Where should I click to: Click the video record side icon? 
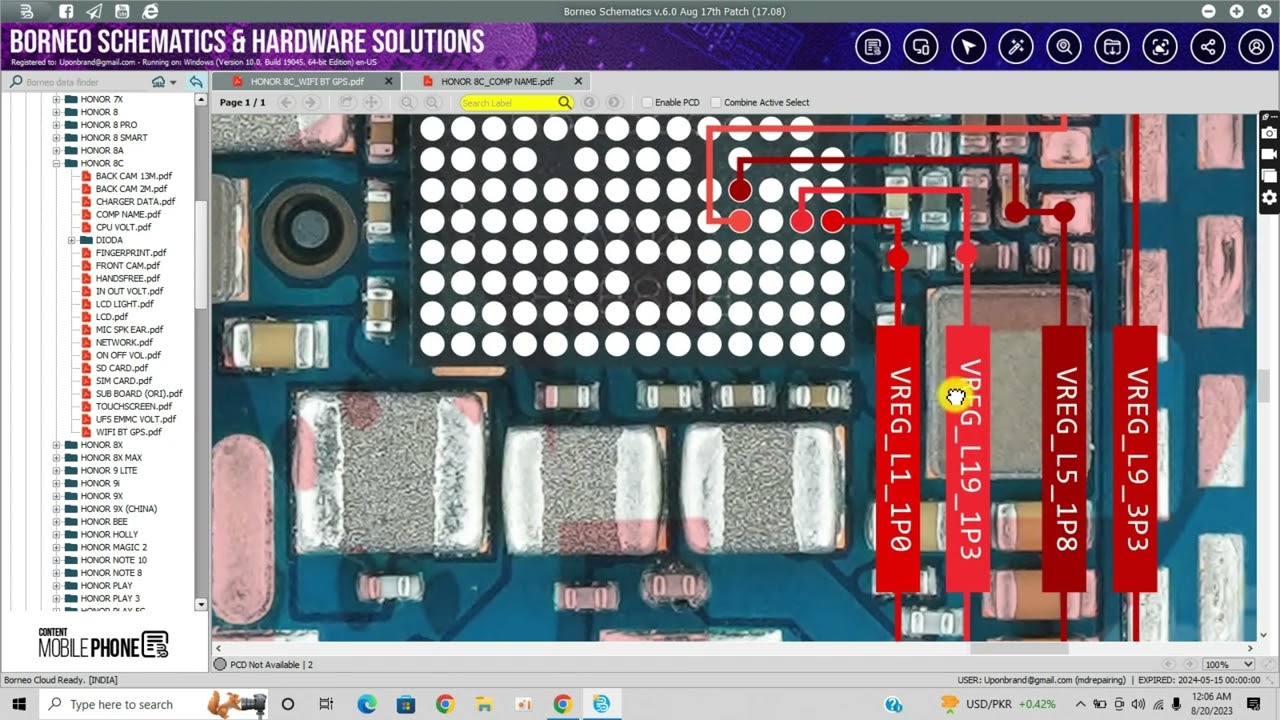click(1269, 154)
